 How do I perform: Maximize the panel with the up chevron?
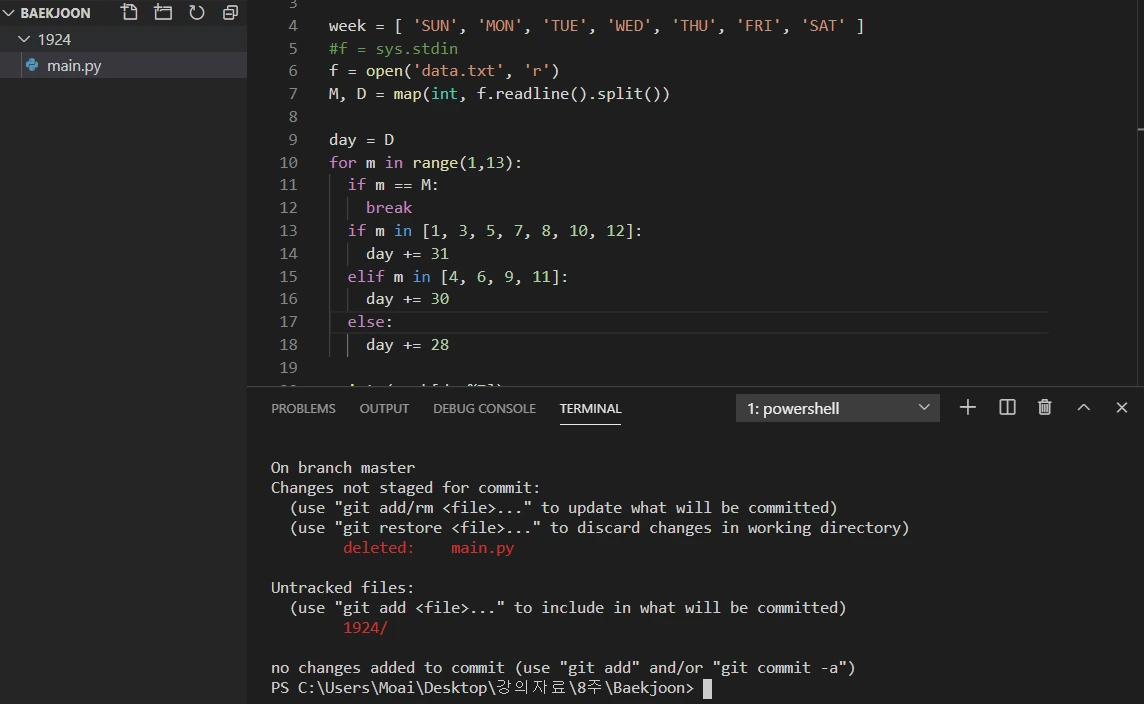1083,407
